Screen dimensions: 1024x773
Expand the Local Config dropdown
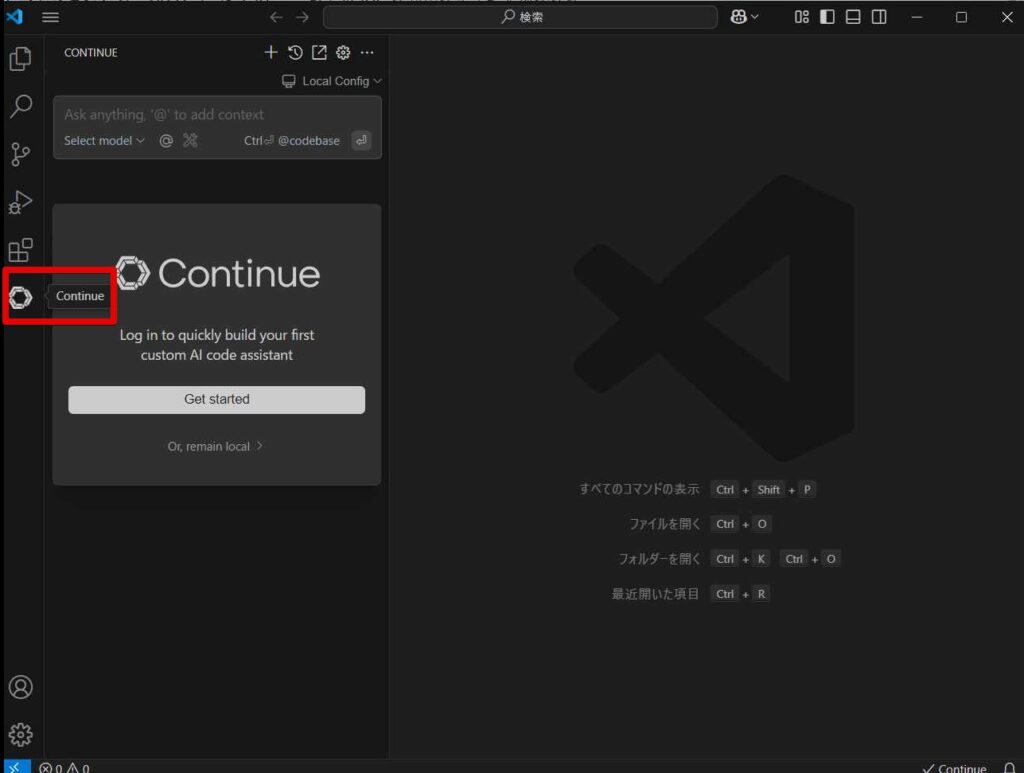(x=332, y=81)
